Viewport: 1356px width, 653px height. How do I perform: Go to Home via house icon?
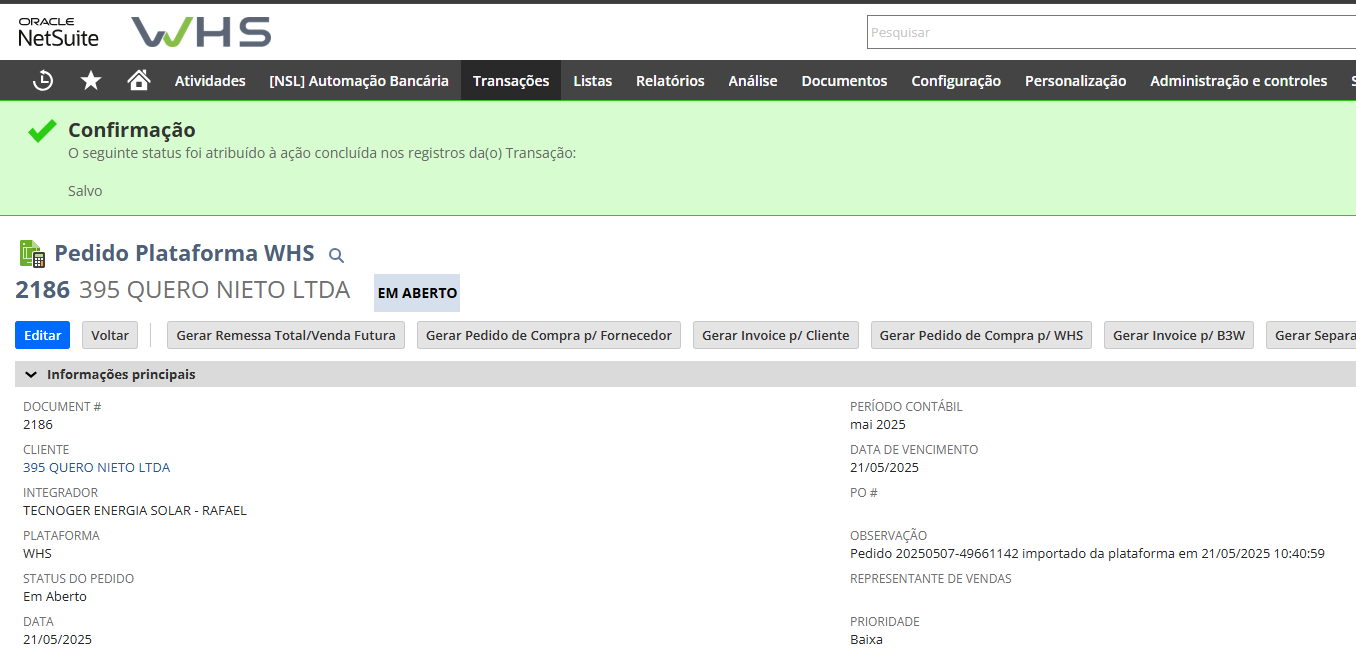[x=139, y=80]
